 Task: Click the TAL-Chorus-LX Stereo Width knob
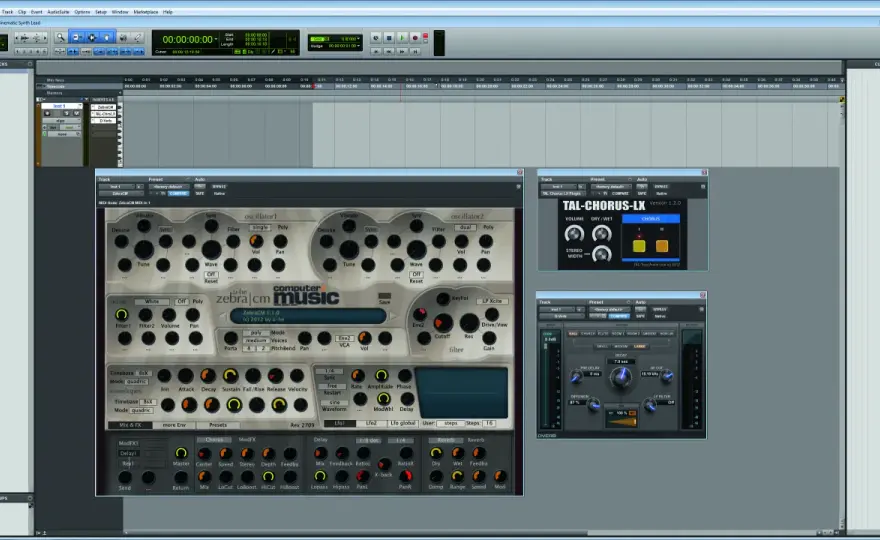click(x=602, y=254)
